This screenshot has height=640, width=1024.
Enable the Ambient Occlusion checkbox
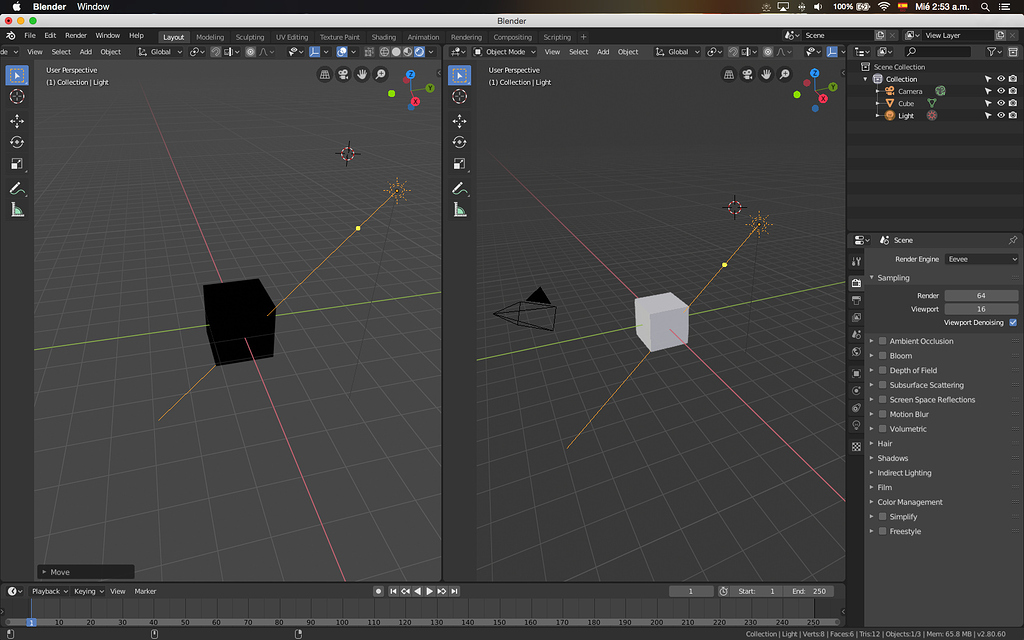tap(882, 341)
